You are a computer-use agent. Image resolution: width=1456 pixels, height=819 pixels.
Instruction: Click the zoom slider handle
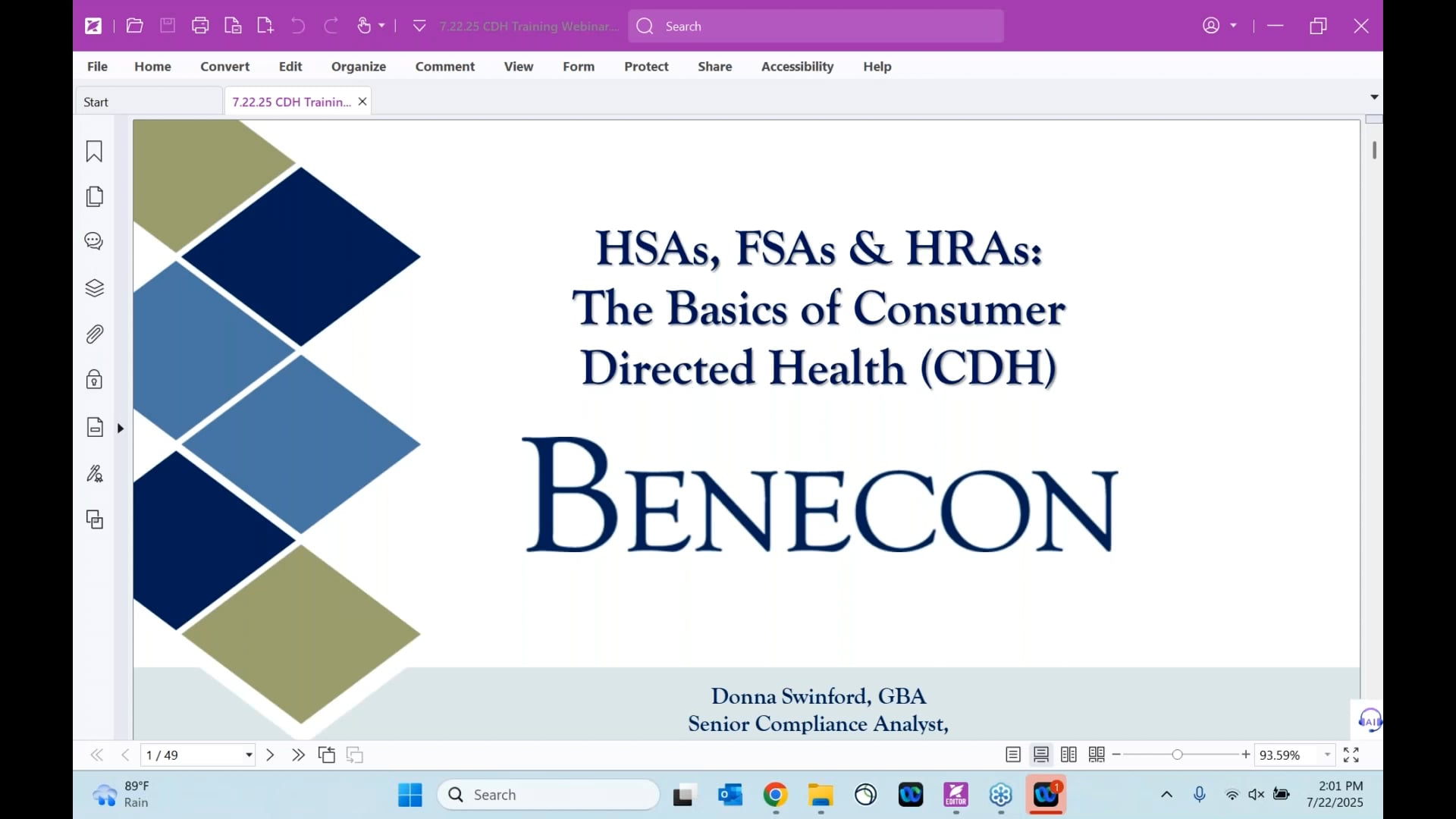click(x=1177, y=755)
